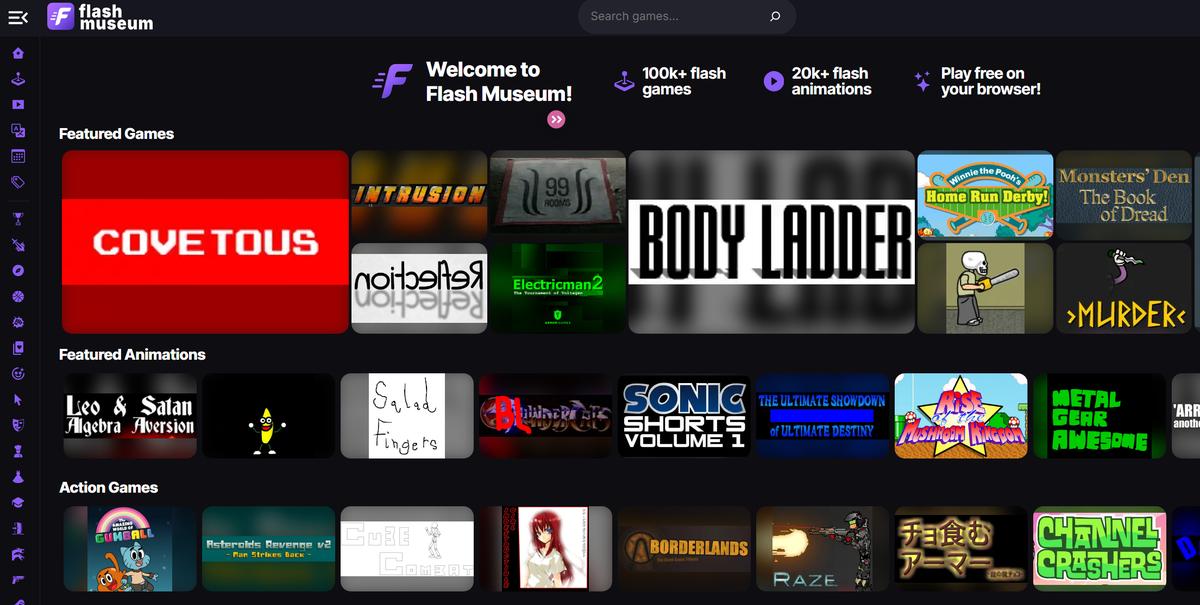Expand the welcome banner double-arrow button
This screenshot has width=1200, height=605.
coord(556,120)
